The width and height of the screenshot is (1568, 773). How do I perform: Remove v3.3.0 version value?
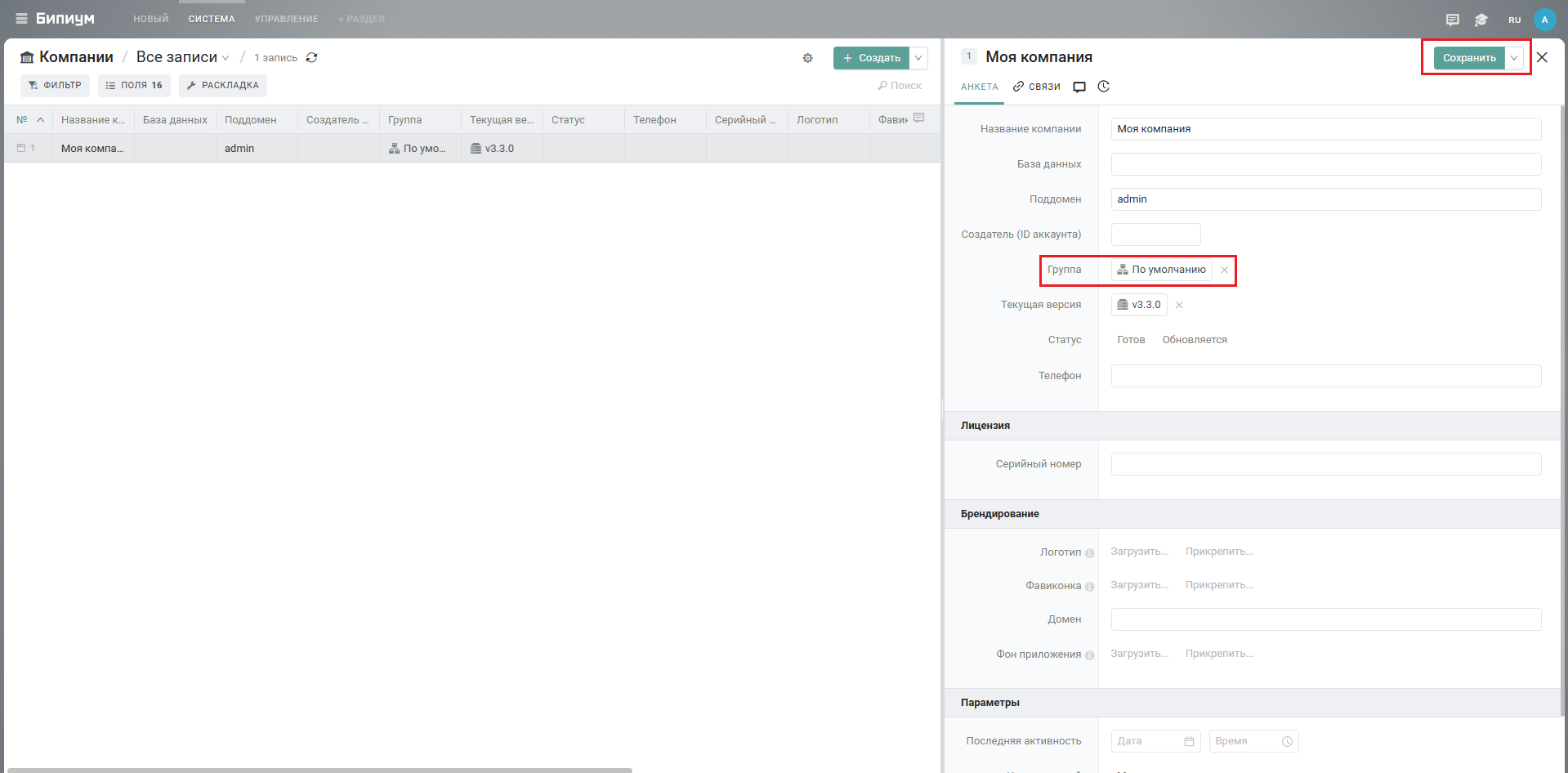pyautogui.click(x=1179, y=305)
